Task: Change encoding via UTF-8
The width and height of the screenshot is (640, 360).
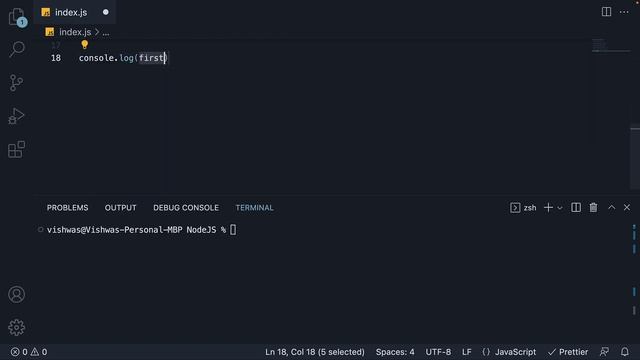Action: click(438, 352)
